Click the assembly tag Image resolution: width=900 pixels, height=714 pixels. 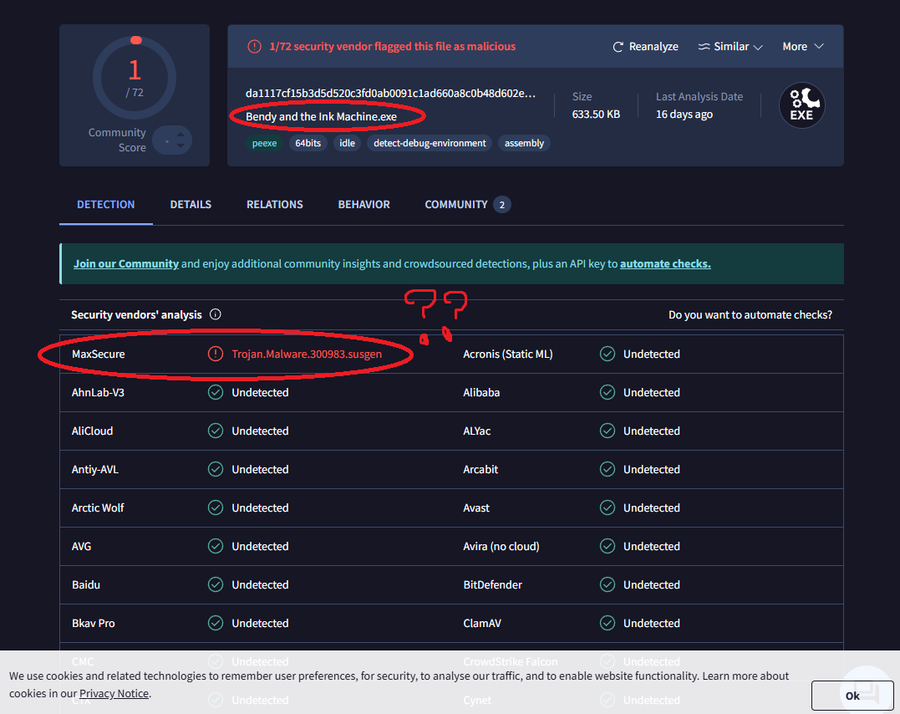(524, 143)
